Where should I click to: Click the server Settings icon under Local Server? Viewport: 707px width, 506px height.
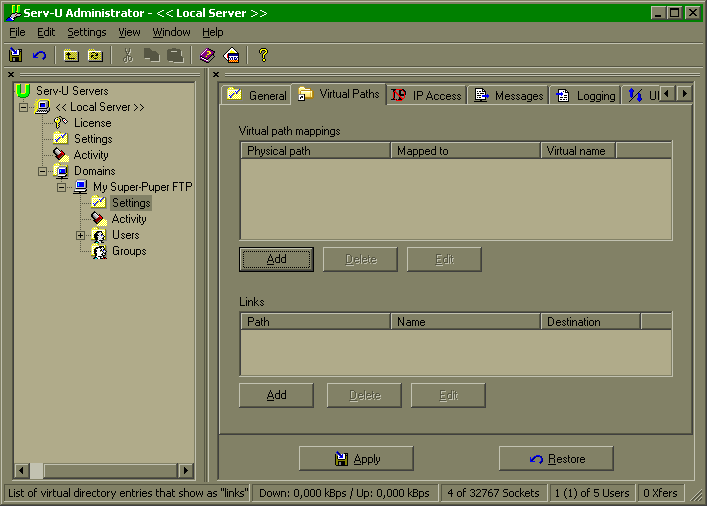[x=61, y=138]
